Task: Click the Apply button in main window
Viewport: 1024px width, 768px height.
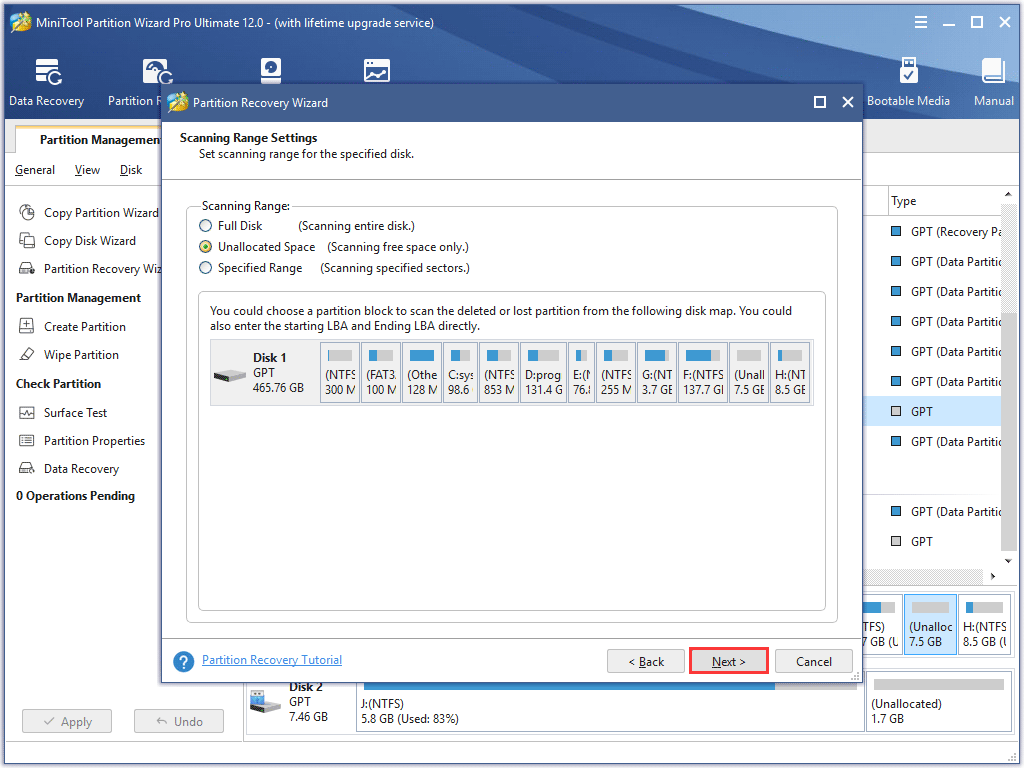Action: click(x=67, y=721)
